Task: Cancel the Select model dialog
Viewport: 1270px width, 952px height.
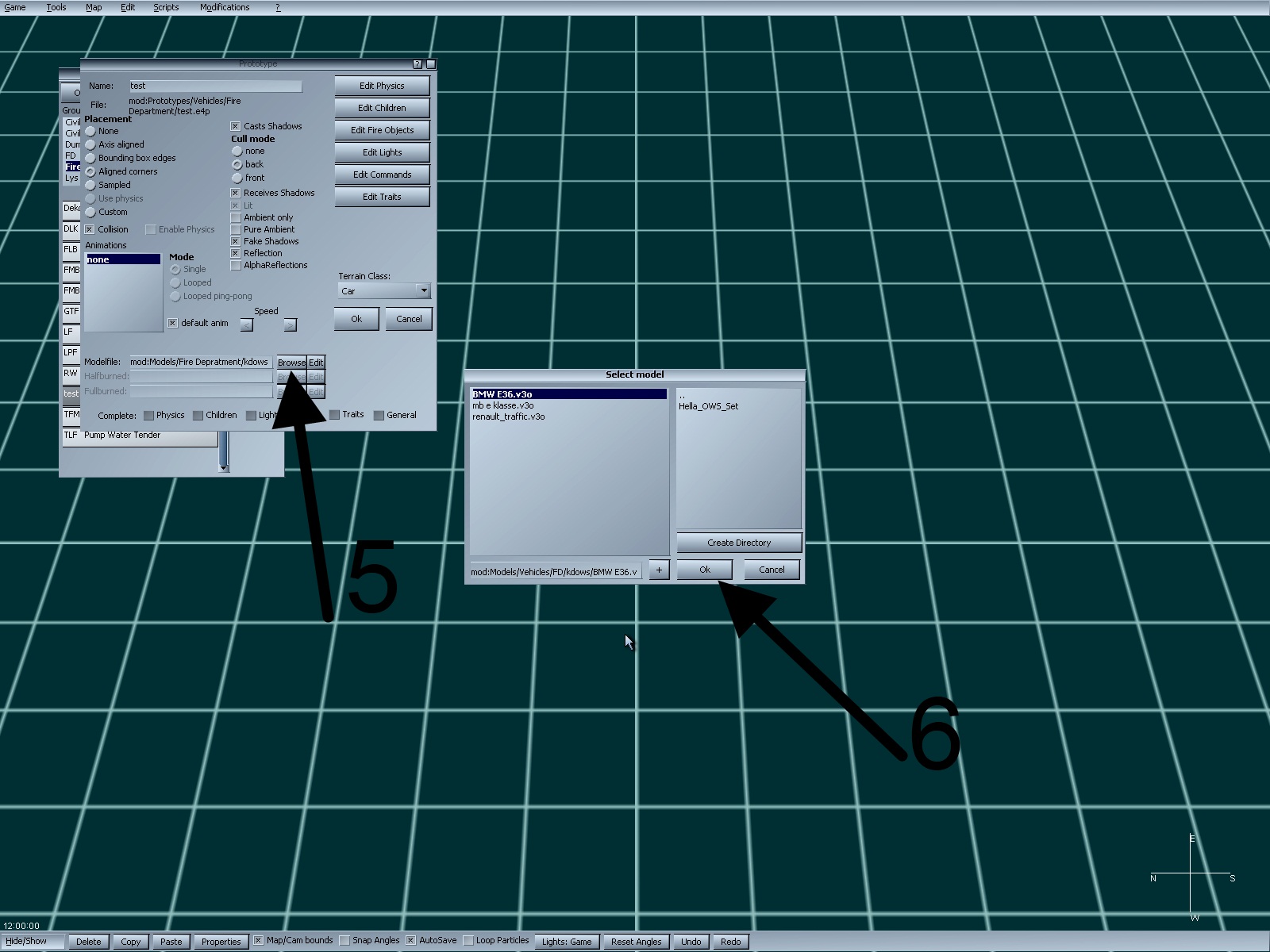Action: click(772, 570)
